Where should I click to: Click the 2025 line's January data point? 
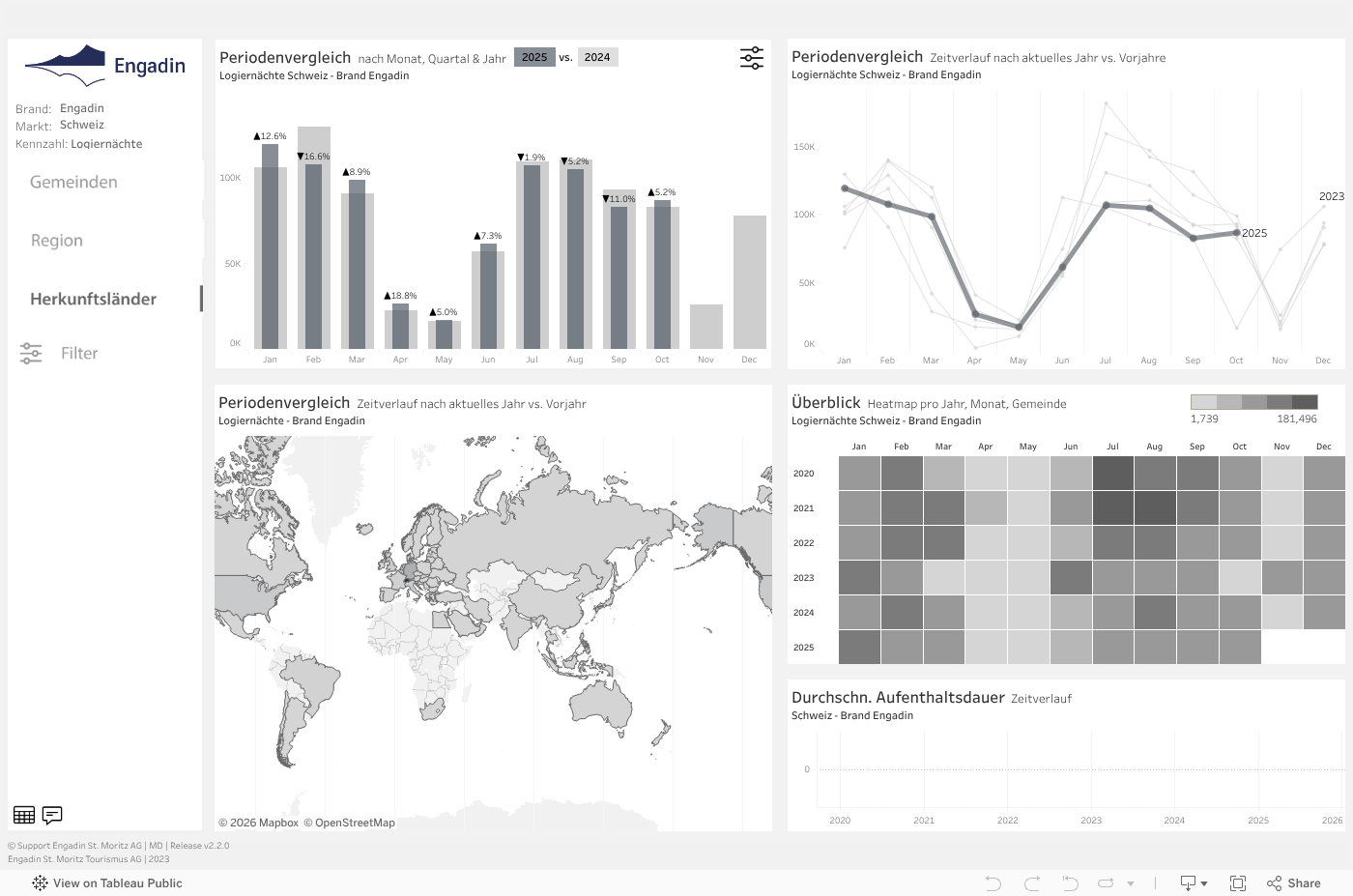(x=845, y=188)
